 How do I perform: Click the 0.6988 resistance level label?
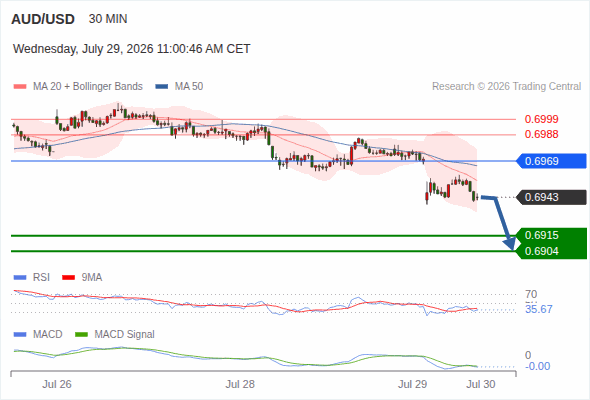pyautogui.click(x=541, y=134)
